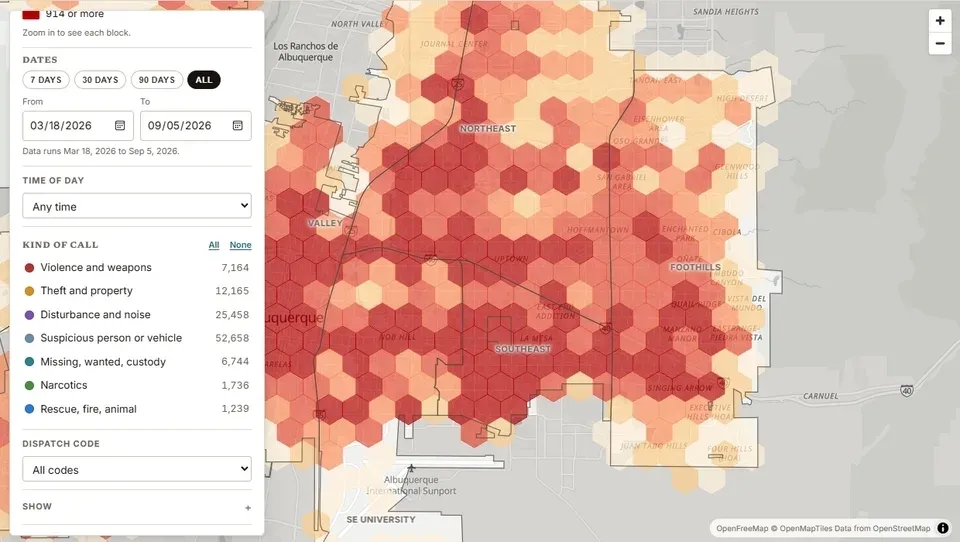Click the Albuquerque International Sunport label

click(x=411, y=485)
